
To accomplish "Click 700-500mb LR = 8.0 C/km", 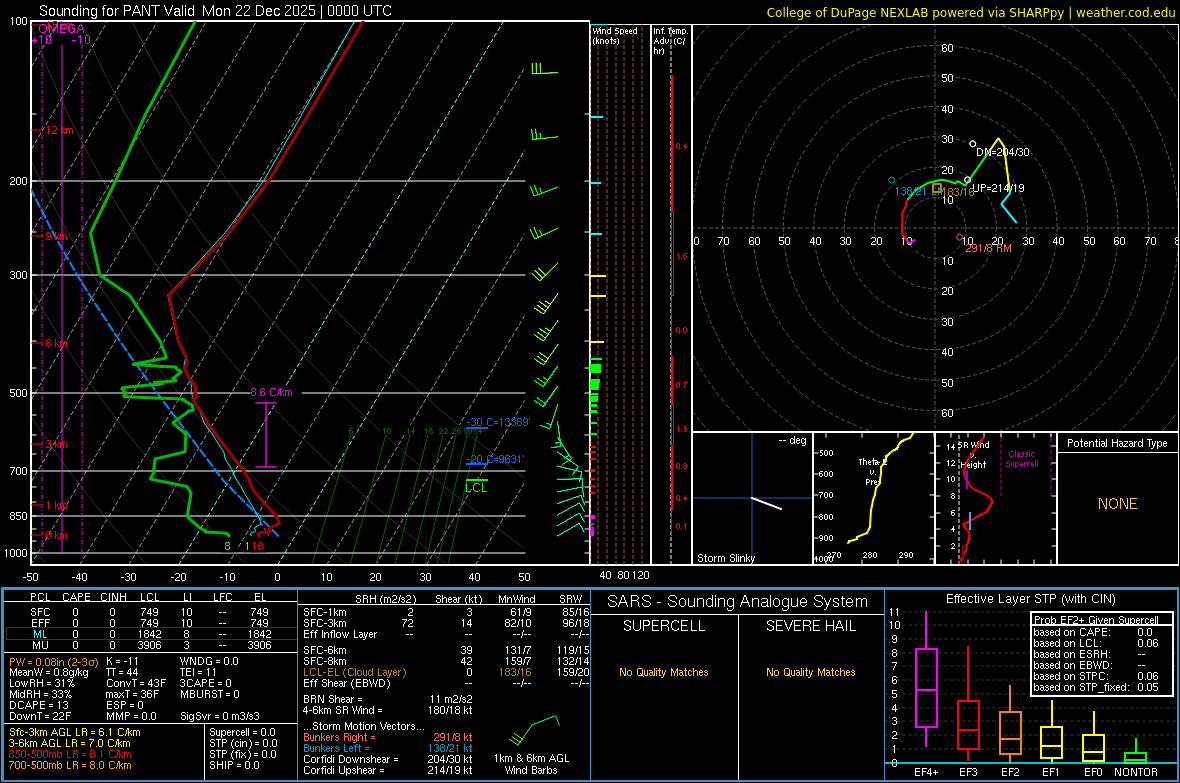I will point(70,765).
